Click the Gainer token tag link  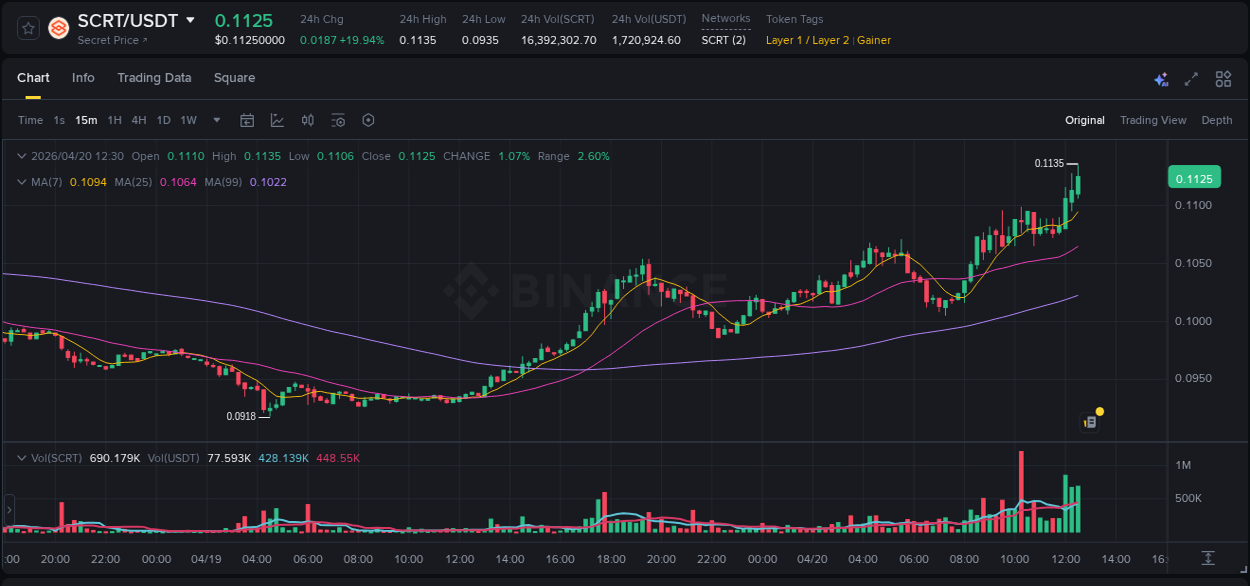click(x=874, y=40)
